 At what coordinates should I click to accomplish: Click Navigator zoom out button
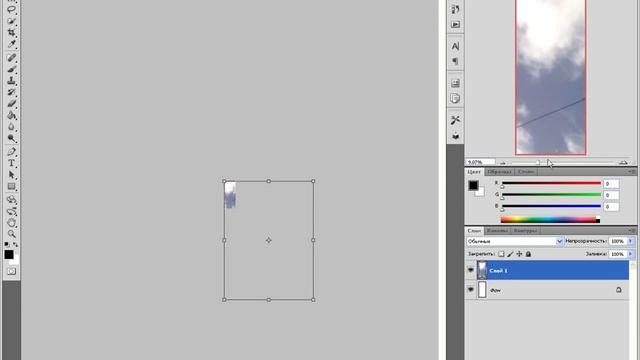click(503, 163)
